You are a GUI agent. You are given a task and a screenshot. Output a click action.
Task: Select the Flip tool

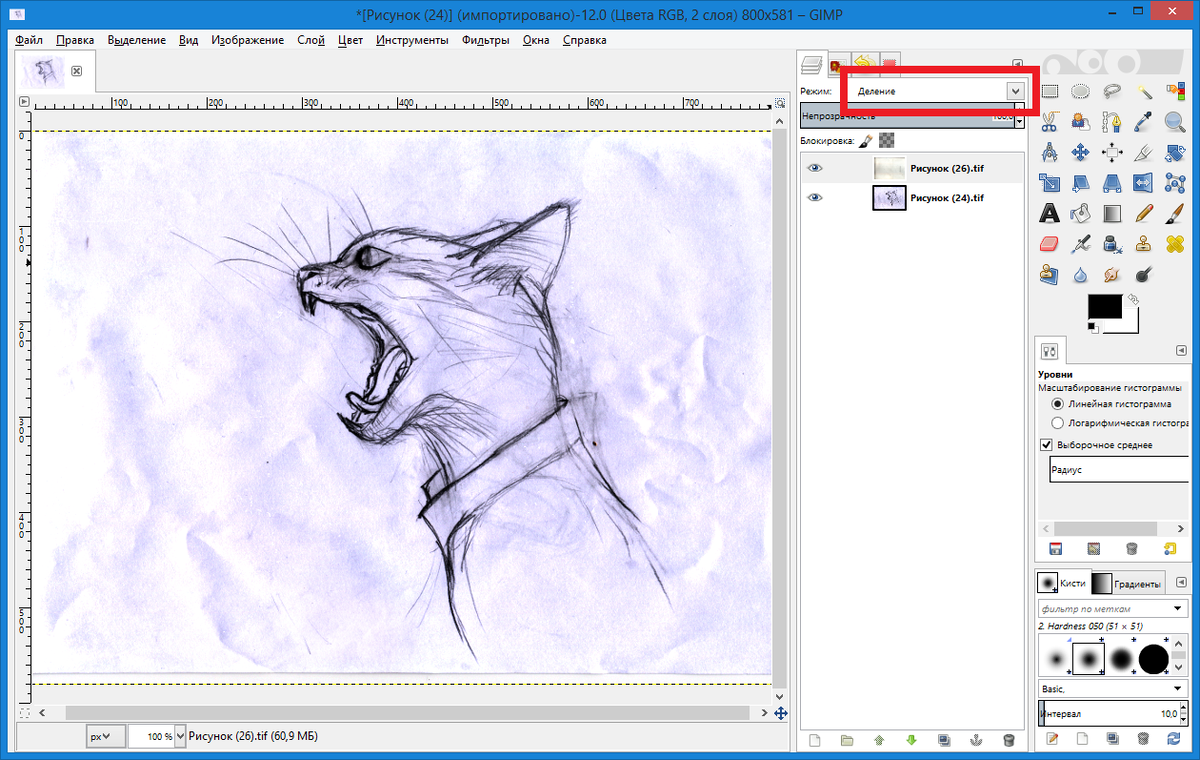(1144, 183)
